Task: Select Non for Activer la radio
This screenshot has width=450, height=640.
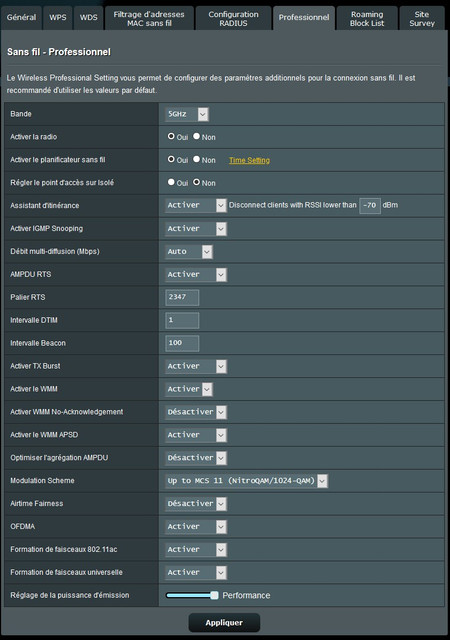Action: pos(196,136)
